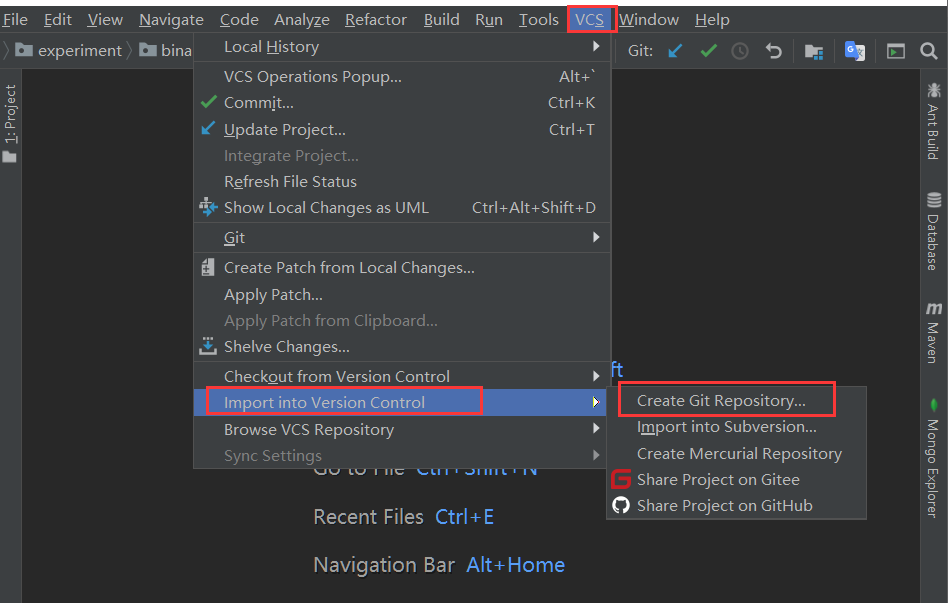Screen dimensions: 948x603
Task: Open Ant Build tool window
Action: 933,120
